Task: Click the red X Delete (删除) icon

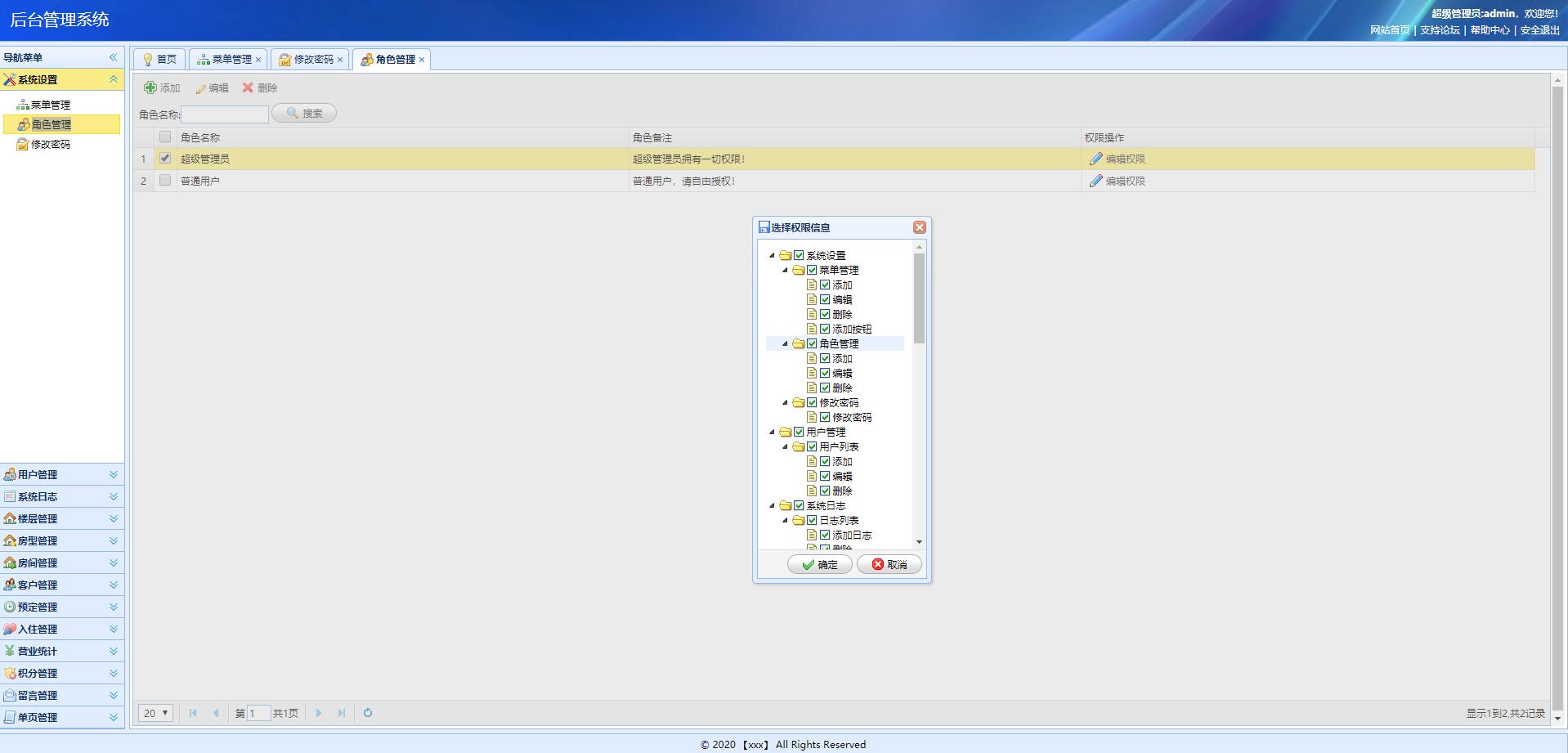Action: (x=248, y=87)
